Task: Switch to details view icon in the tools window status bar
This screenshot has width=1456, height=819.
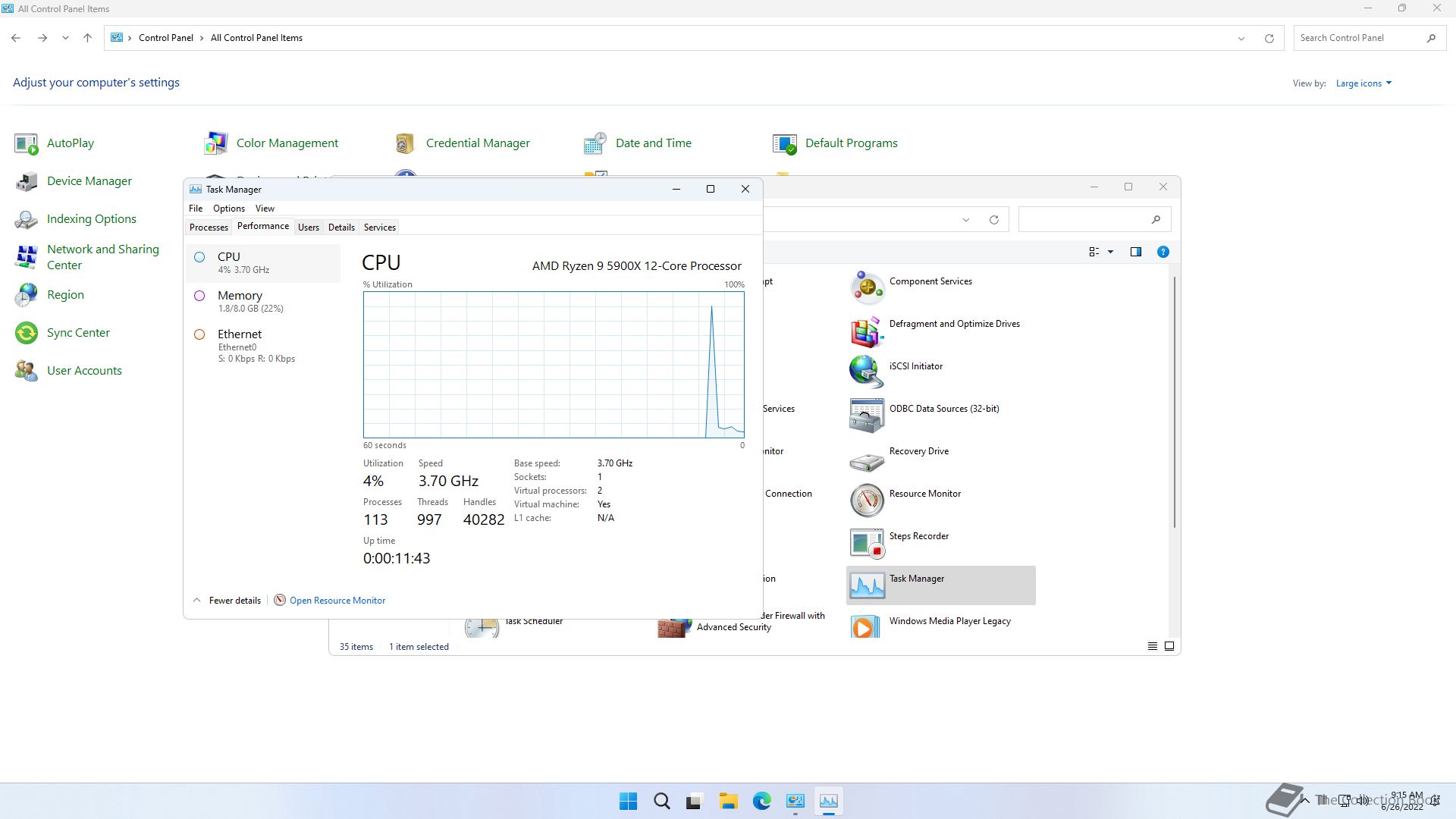Action: click(x=1152, y=646)
